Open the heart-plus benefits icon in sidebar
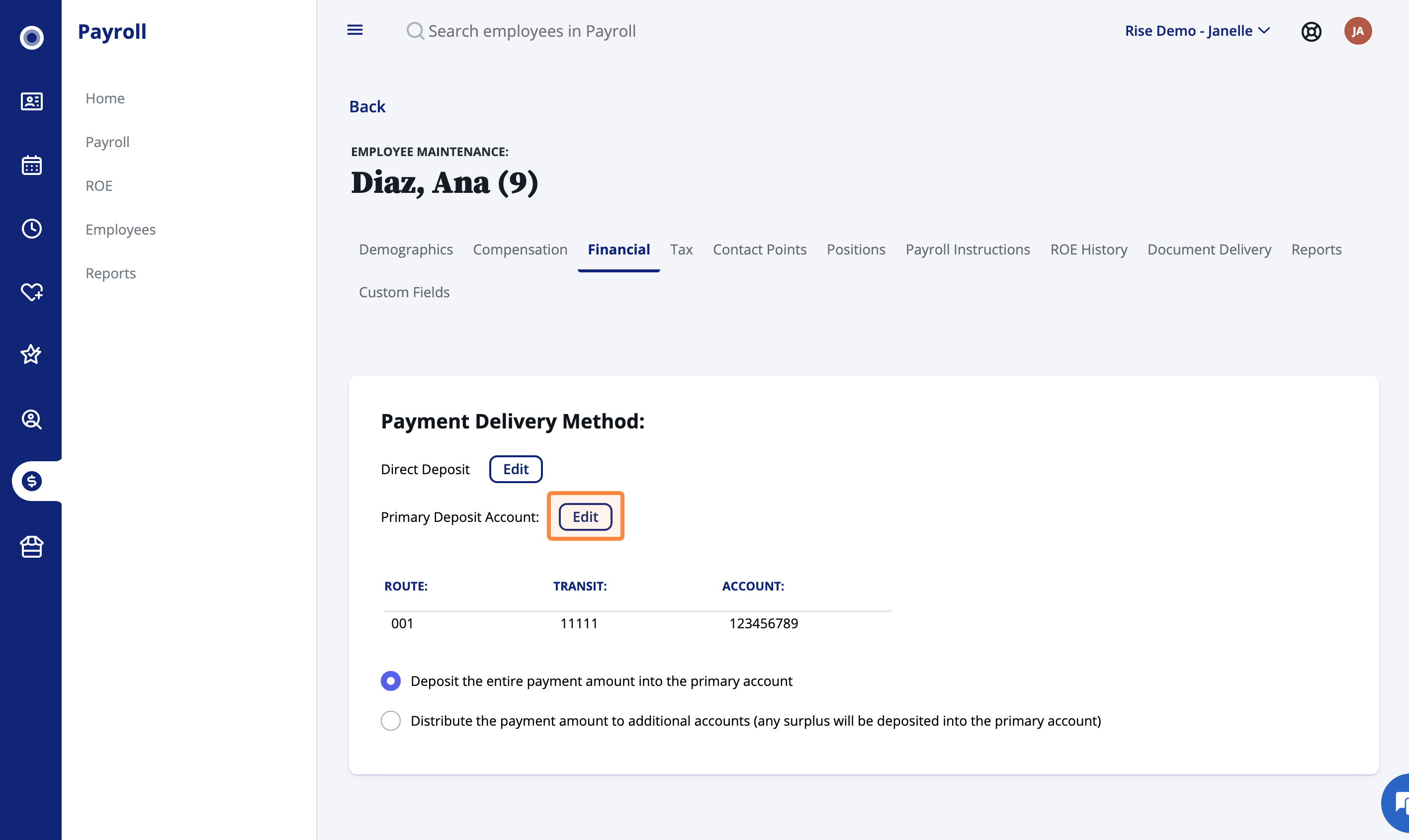1409x840 pixels. [x=32, y=292]
